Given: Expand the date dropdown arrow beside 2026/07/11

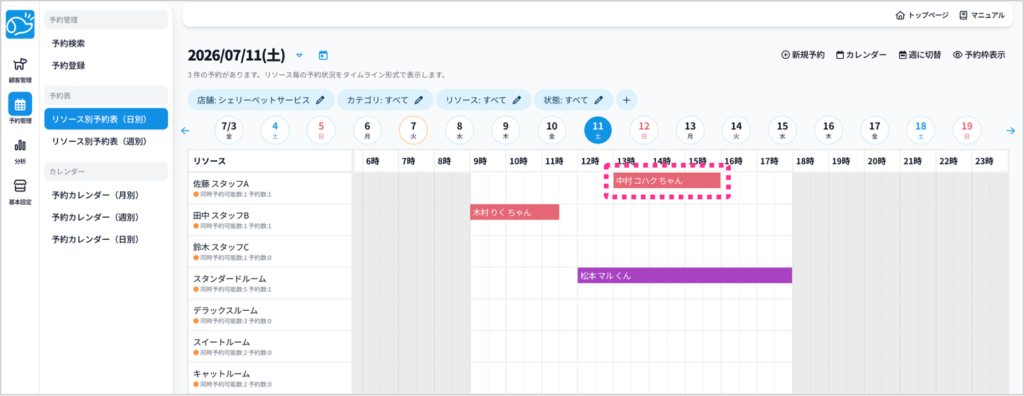Looking at the screenshot, I should tap(299, 56).
